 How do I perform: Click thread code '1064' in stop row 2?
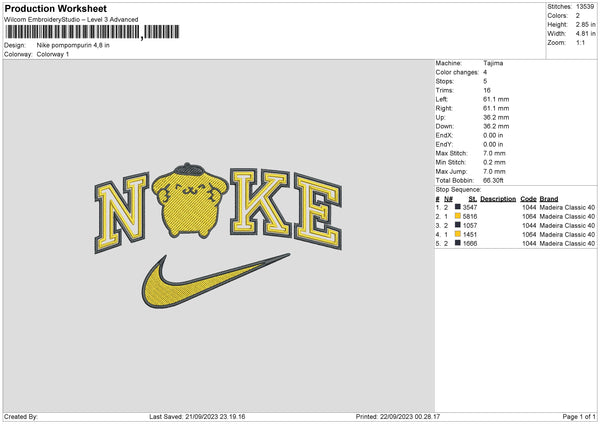pos(529,217)
